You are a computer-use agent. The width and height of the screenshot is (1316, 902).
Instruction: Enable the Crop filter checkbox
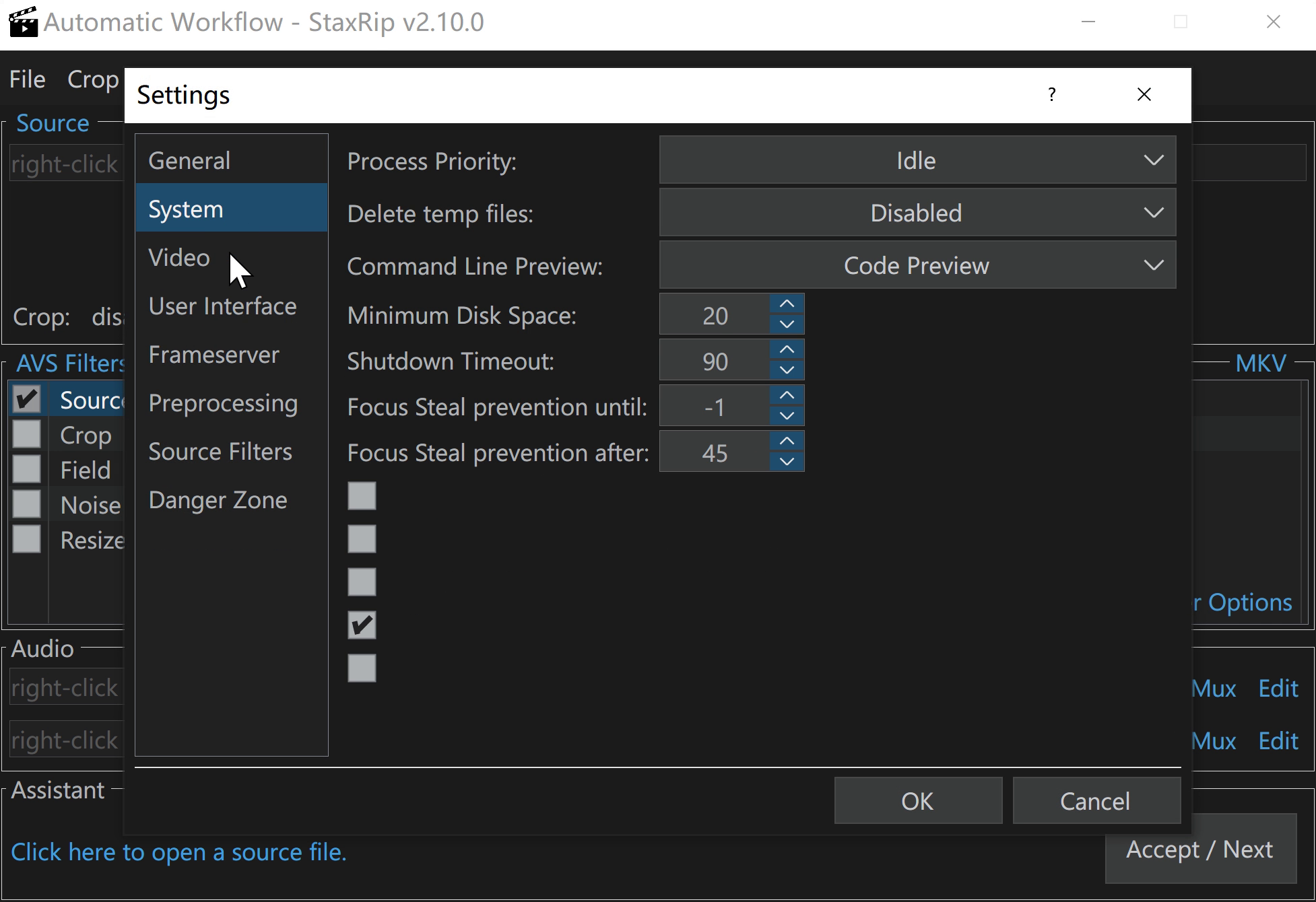click(27, 434)
